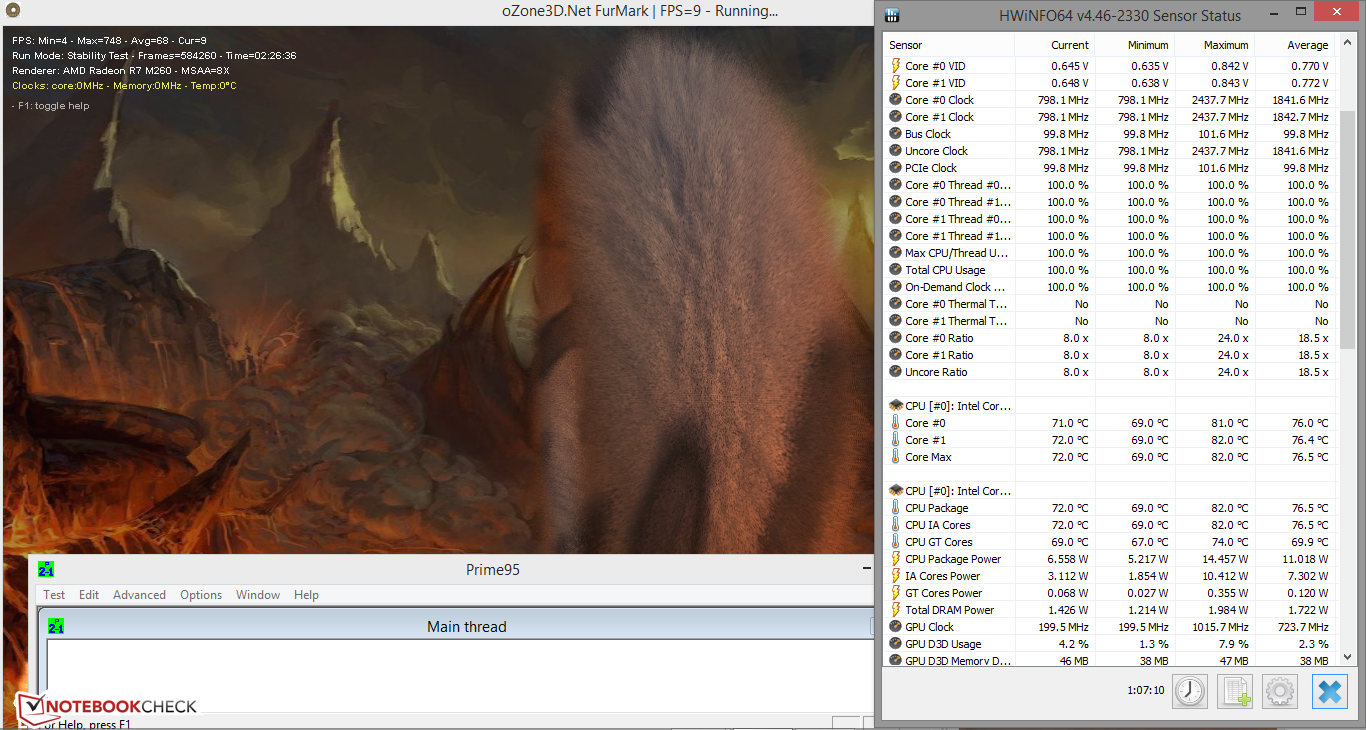Click the clock reset button in HWiNFO
This screenshot has width=1366, height=730.
(x=1190, y=691)
